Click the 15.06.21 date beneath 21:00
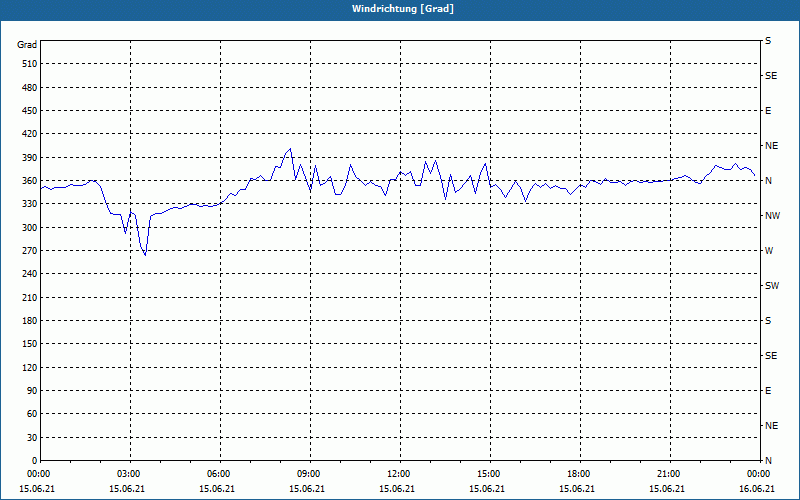Image resolution: width=800 pixels, height=500 pixels. [667, 489]
